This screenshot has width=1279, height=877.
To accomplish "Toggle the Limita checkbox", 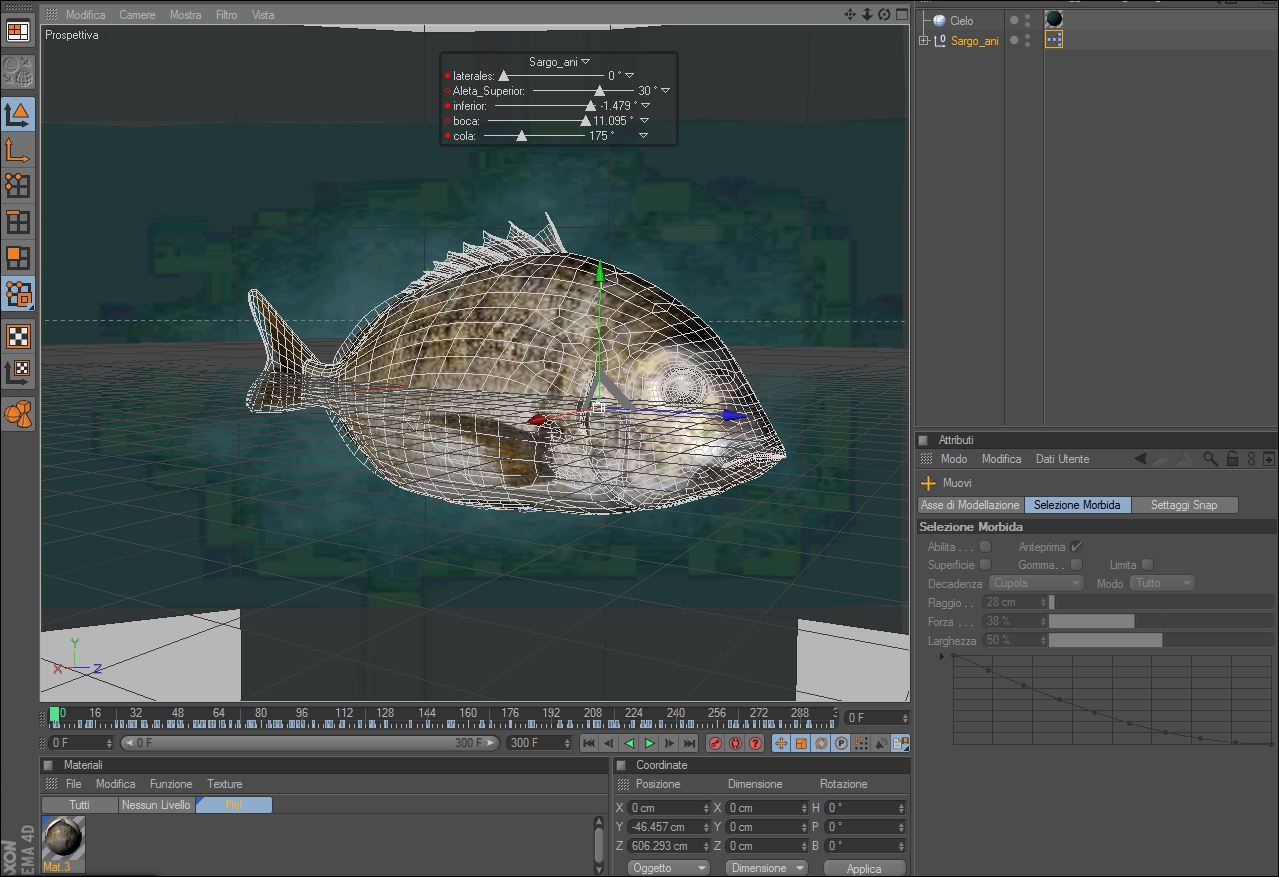I will [1147, 565].
